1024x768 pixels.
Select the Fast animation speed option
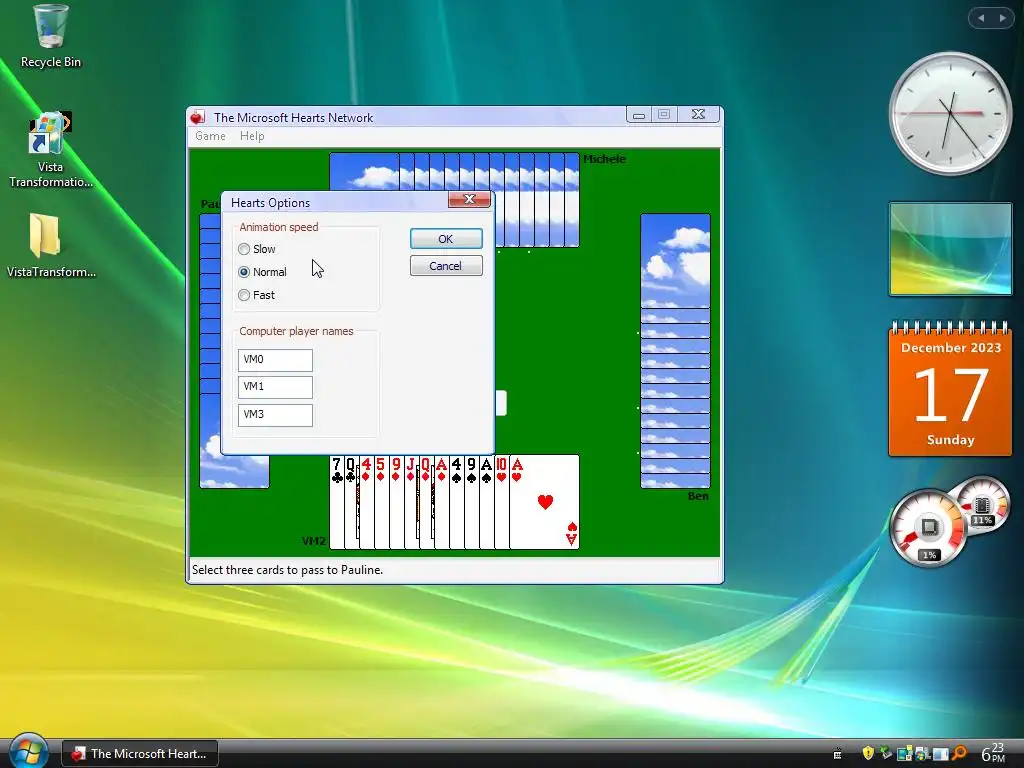coord(257,295)
